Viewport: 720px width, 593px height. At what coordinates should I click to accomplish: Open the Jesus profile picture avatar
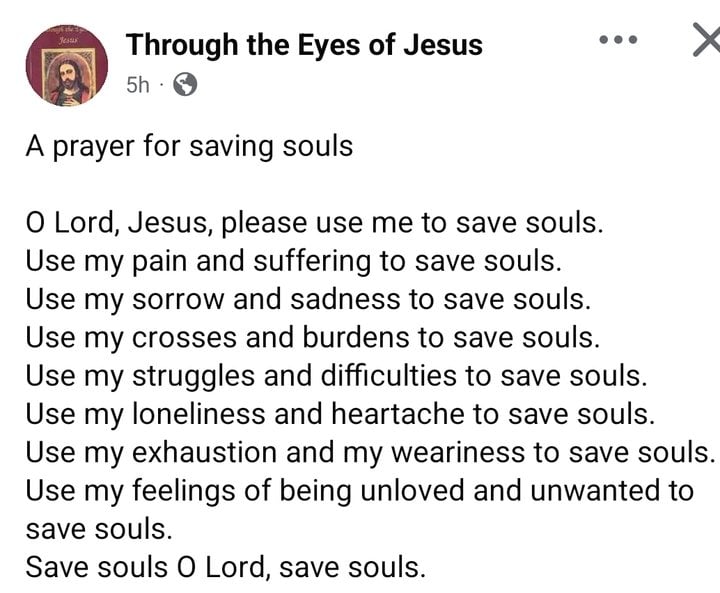click(x=67, y=65)
